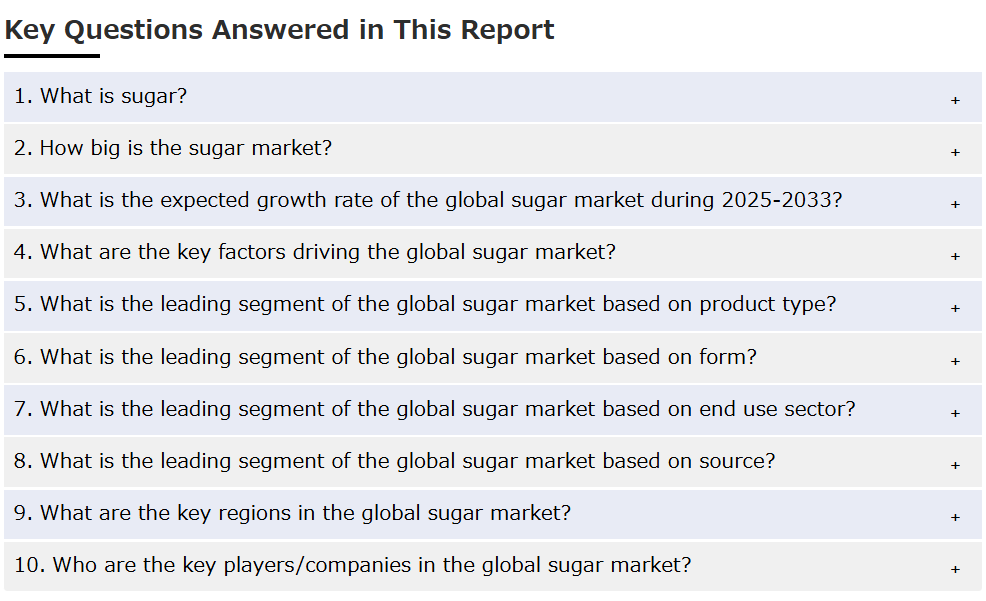Image resolution: width=986 pixels, height=601 pixels.
Task: Click plus icon for key players question
Action: pyautogui.click(x=955, y=570)
